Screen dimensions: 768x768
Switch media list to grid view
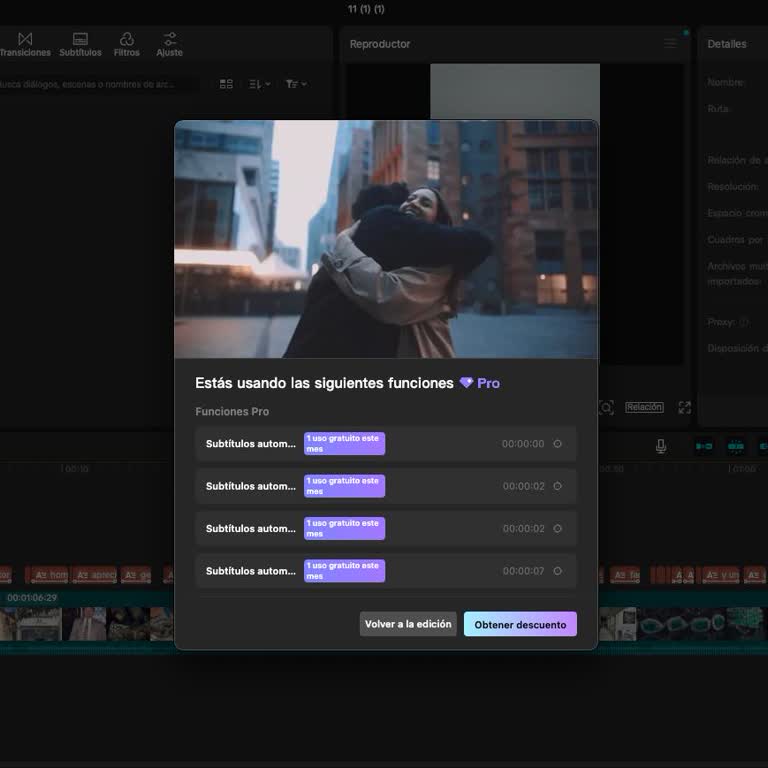[226, 84]
